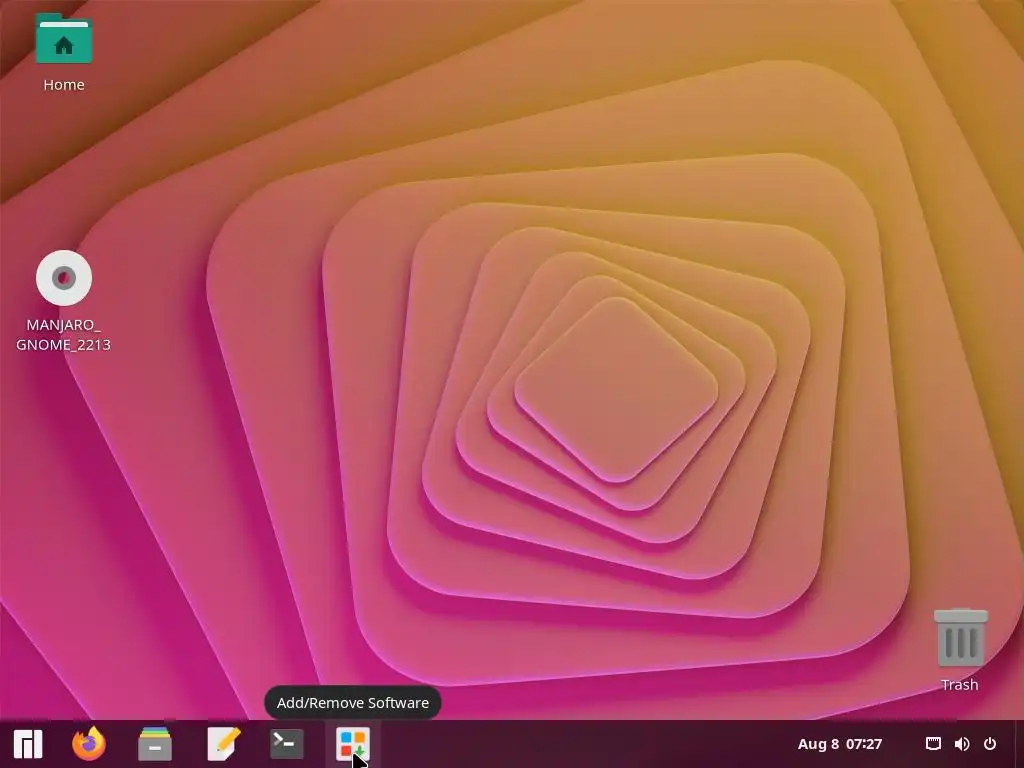Launch Add/Remove Software from the taskbar
Viewport: 1024px width, 768px height.
(353, 744)
